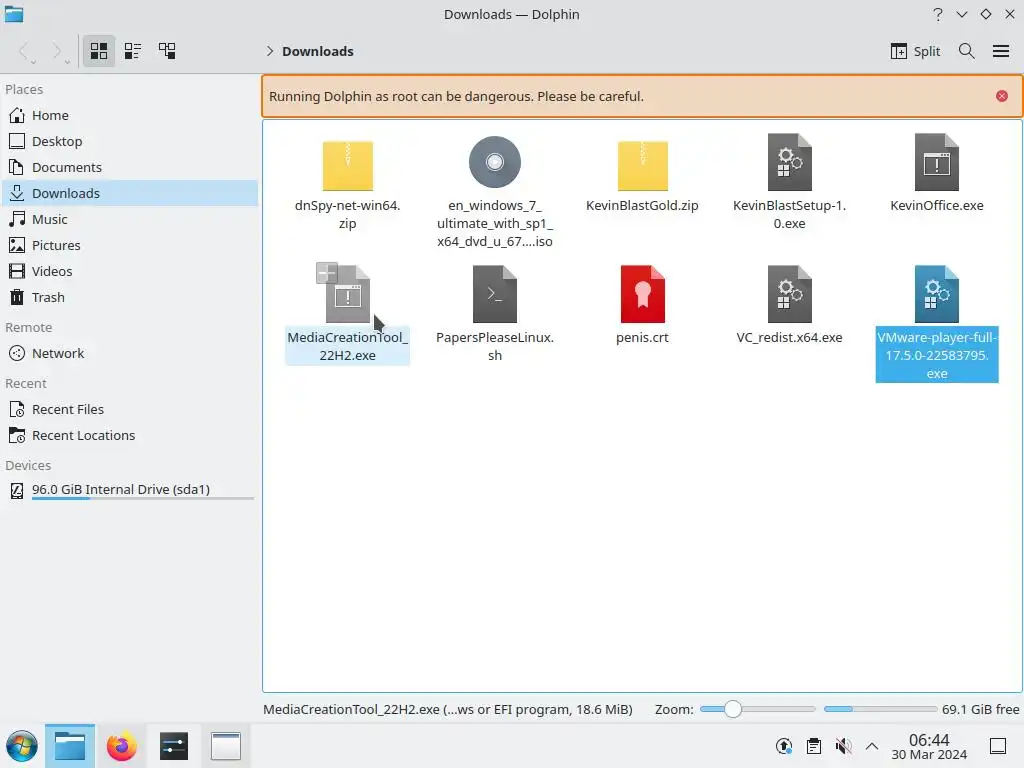Select KevinBlastSetup-1.0.exe installer icon

click(x=790, y=162)
